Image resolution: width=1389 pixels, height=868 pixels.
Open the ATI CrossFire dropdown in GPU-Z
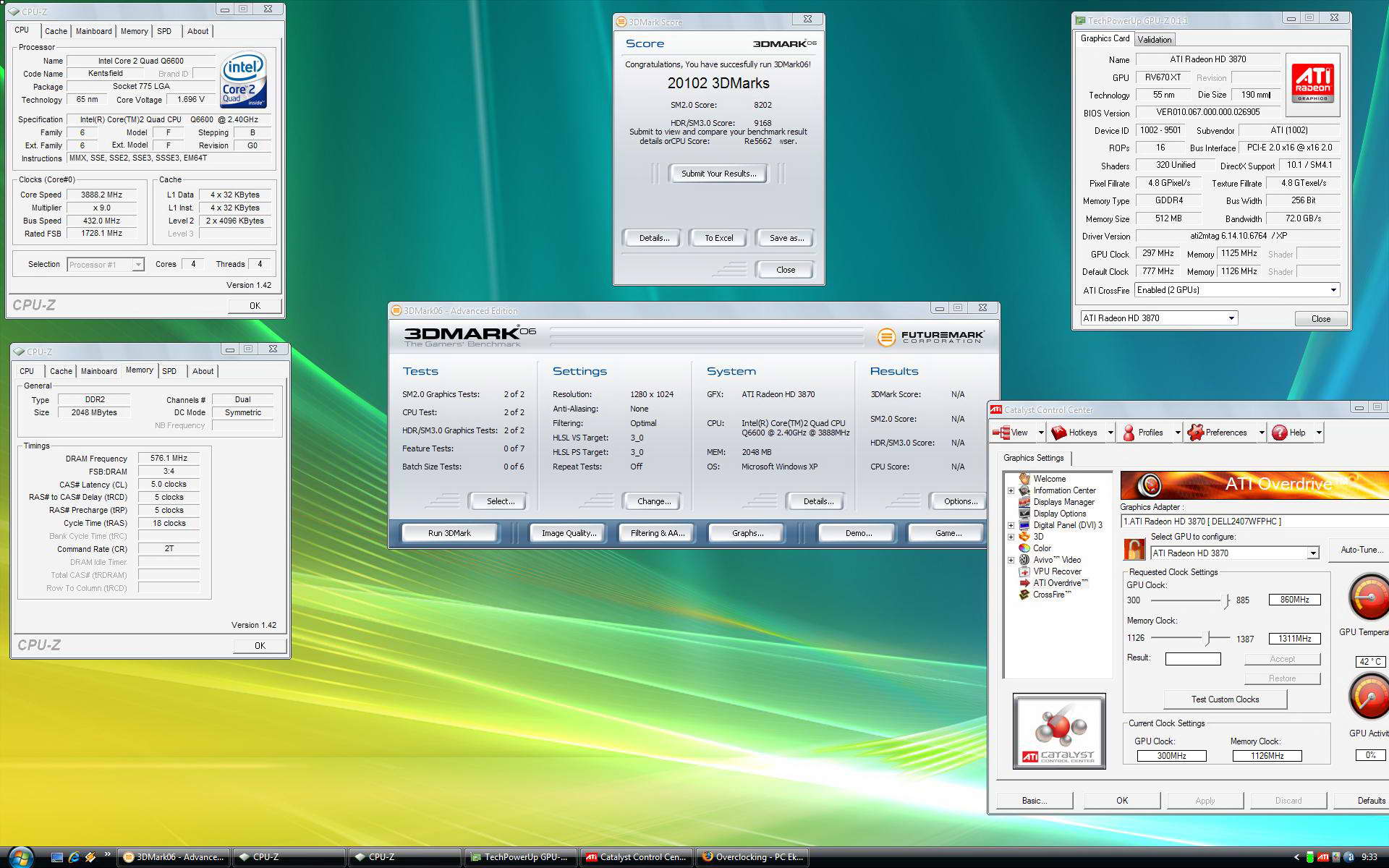(1236, 290)
